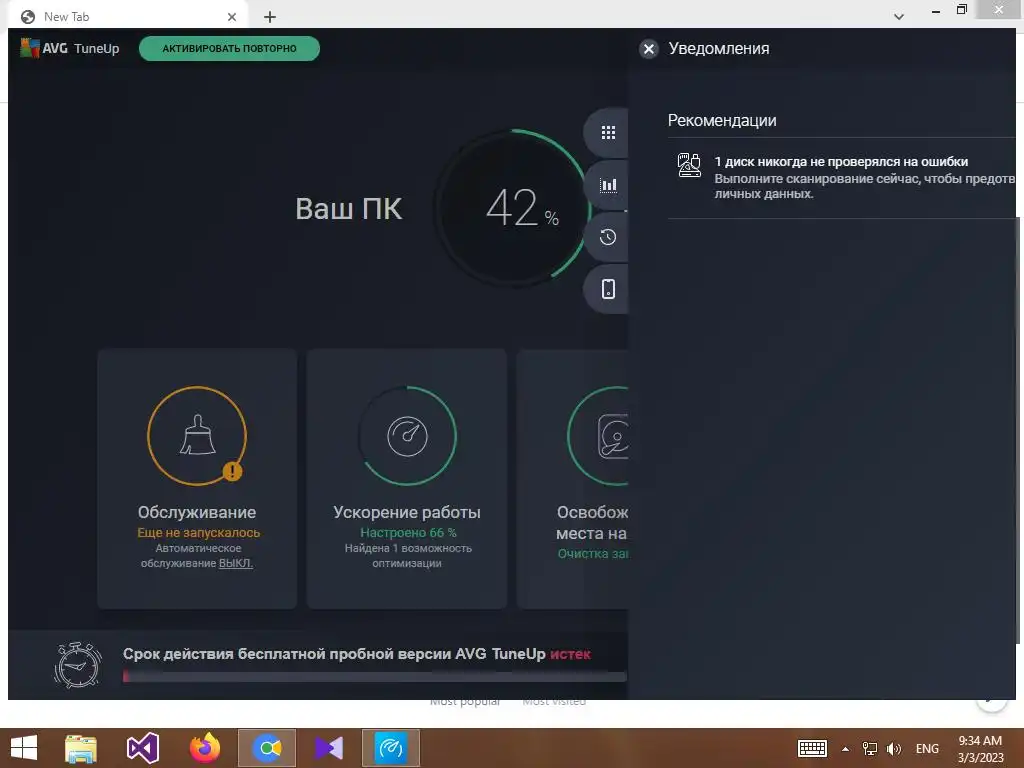This screenshot has width=1024, height=768.
Task: Click the Ускорение работы speedometer icon
Action: tap(407, 436)
